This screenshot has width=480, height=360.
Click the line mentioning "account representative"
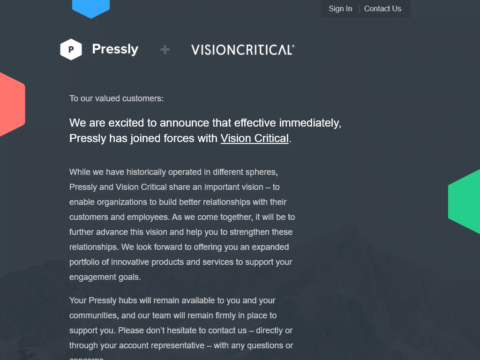click(x=181, y=345)
